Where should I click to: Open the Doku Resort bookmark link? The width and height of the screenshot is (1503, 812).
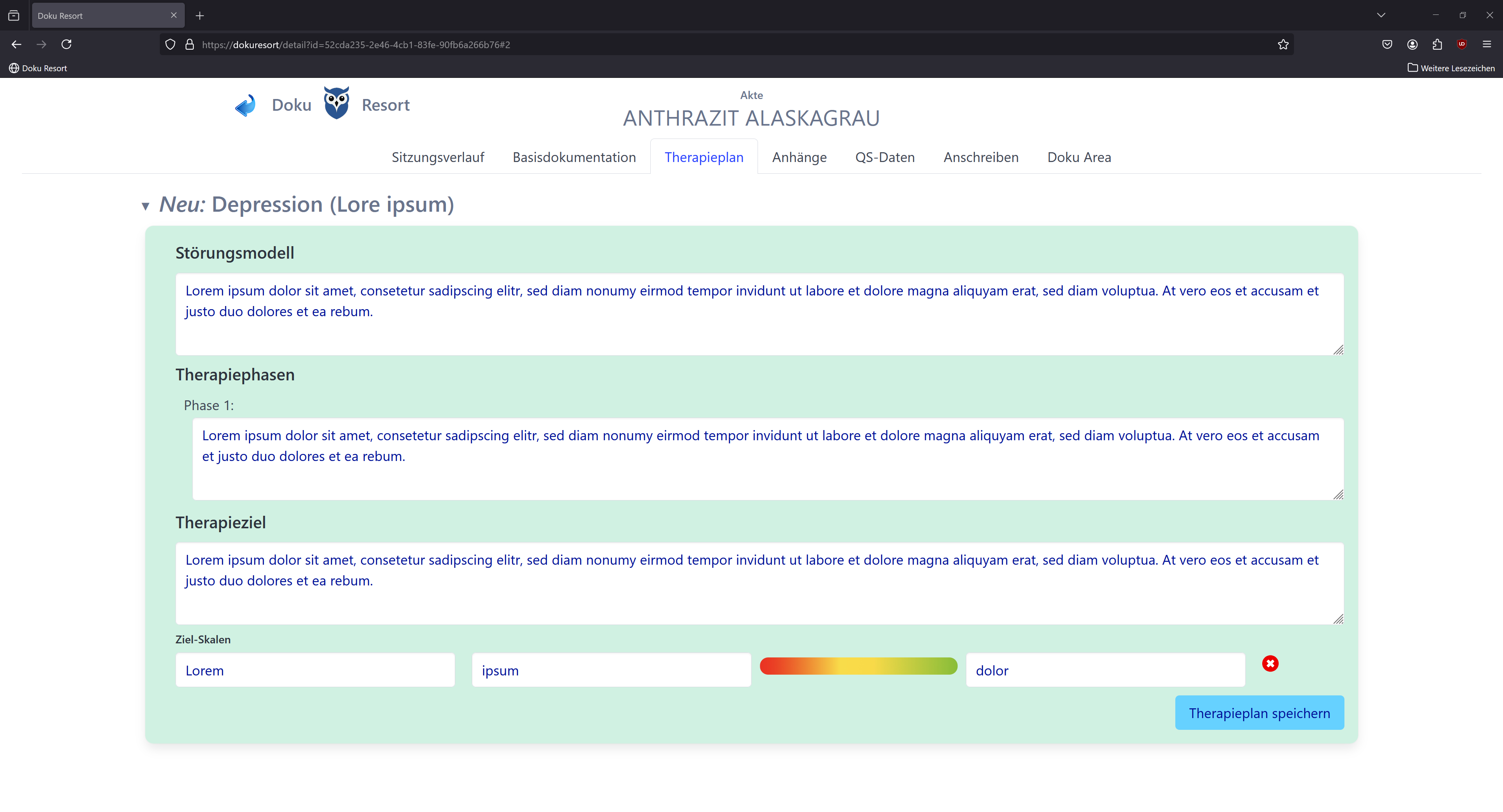pyautogui.click(x=38, y=68)
